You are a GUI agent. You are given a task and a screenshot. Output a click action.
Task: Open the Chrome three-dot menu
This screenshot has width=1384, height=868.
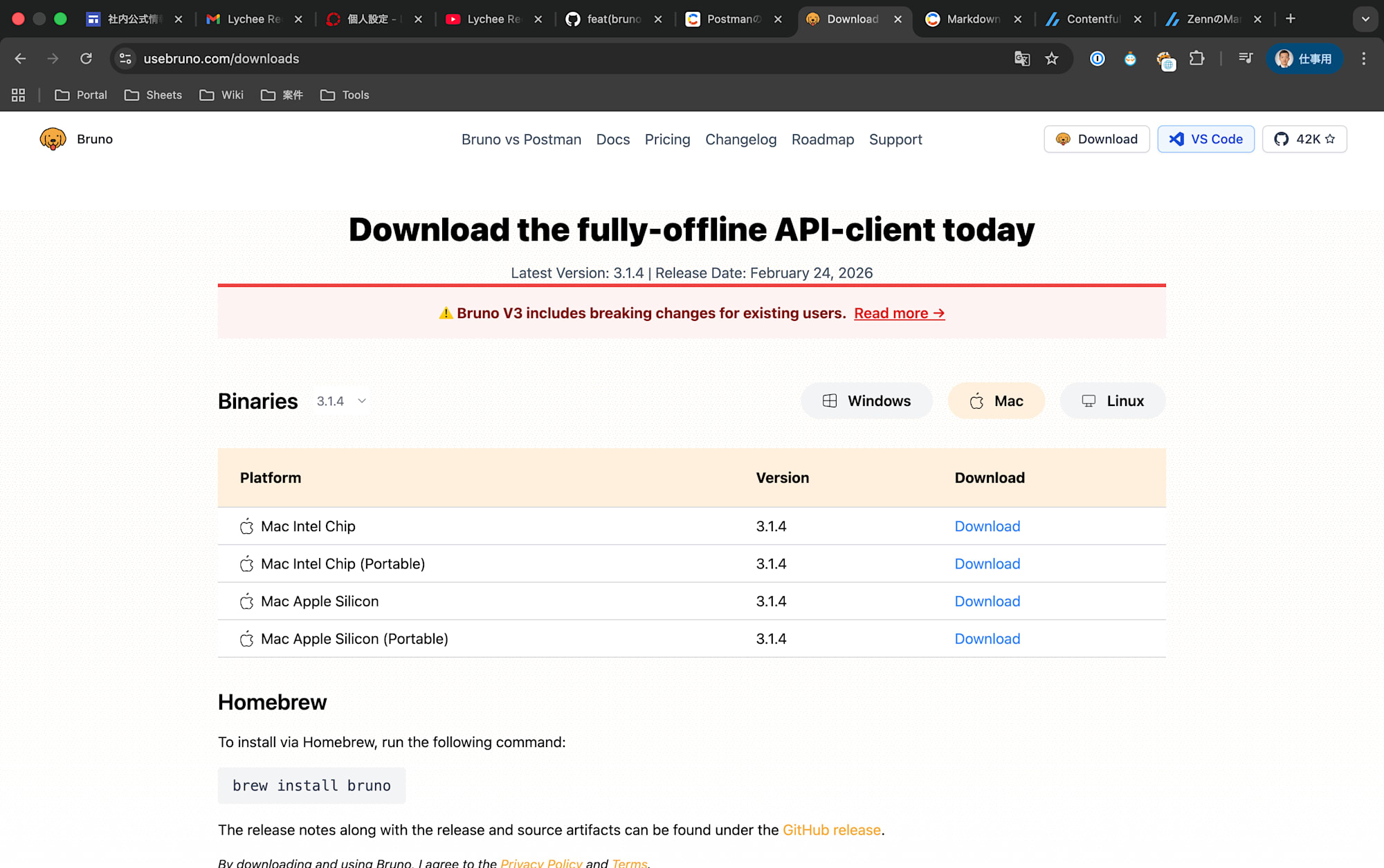tap(1363, 59)
